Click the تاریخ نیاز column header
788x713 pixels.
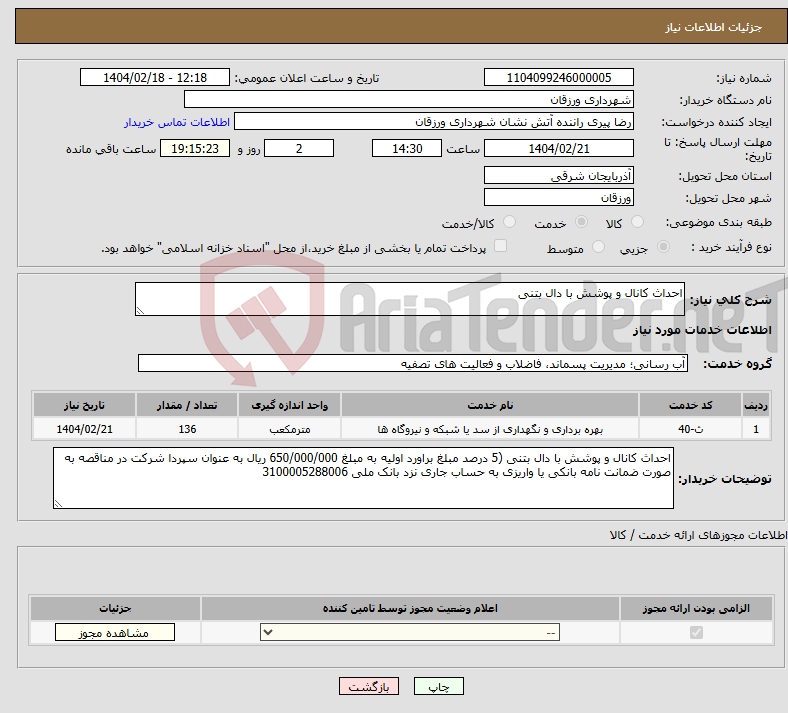84,405
